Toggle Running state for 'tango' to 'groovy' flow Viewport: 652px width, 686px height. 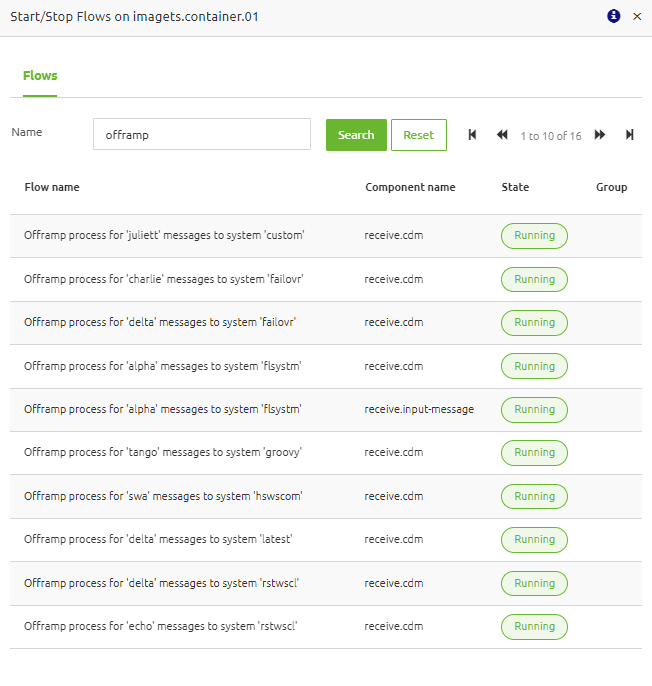(534, 453)
